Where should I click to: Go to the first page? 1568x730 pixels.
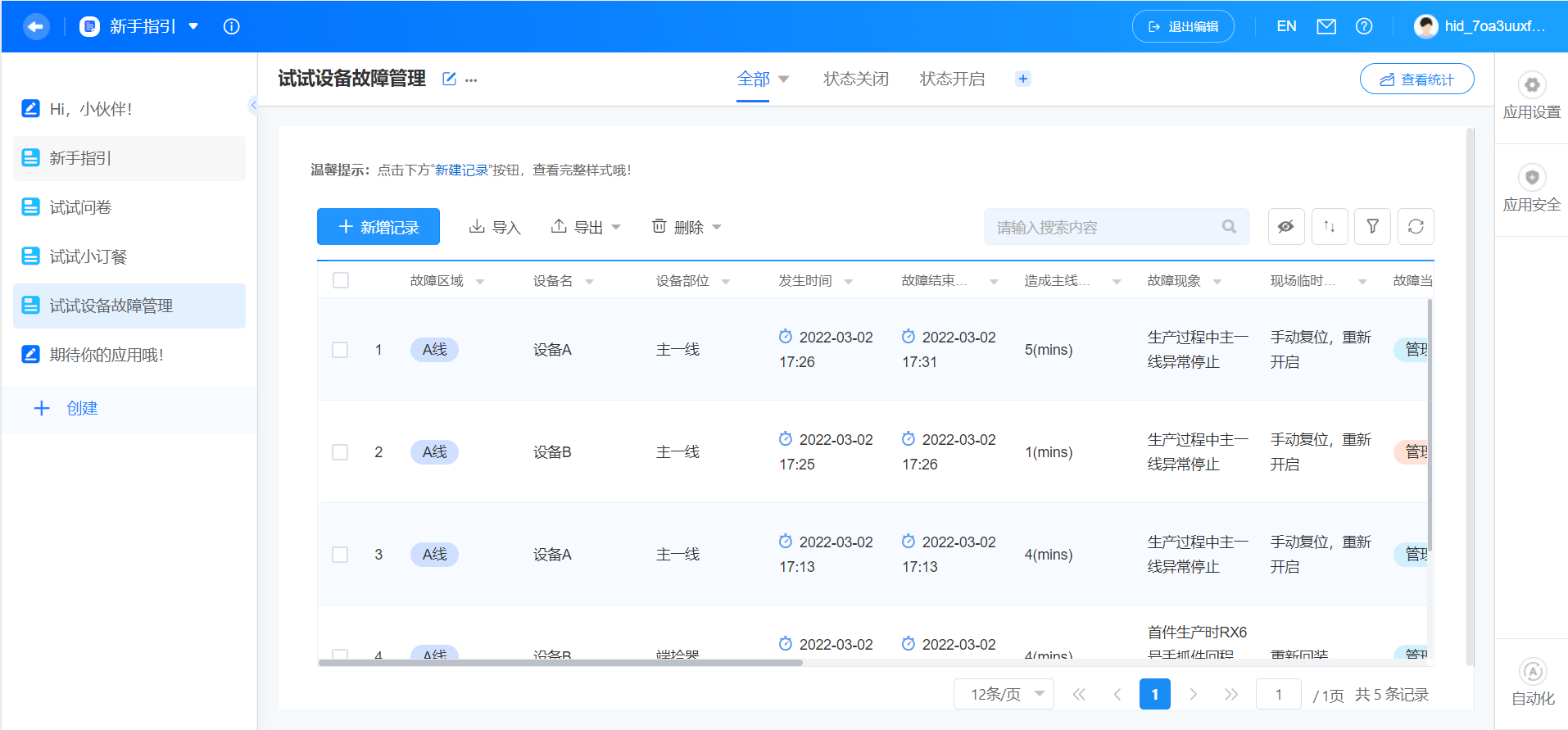[x=1079, y=695]
